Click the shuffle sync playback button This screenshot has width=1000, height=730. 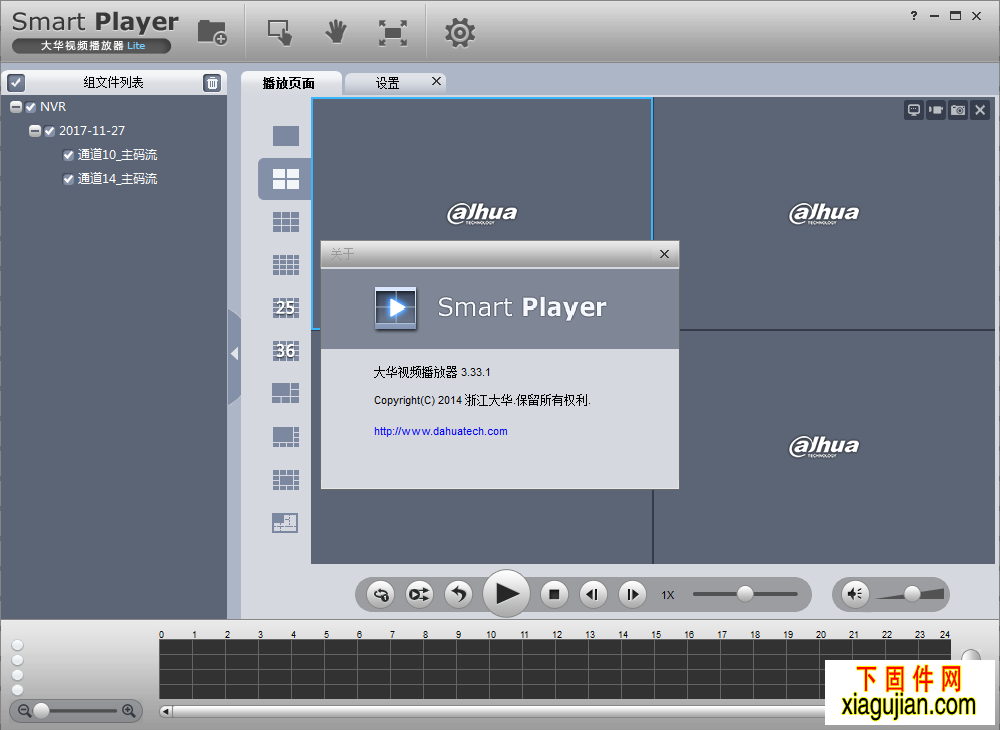420,594
